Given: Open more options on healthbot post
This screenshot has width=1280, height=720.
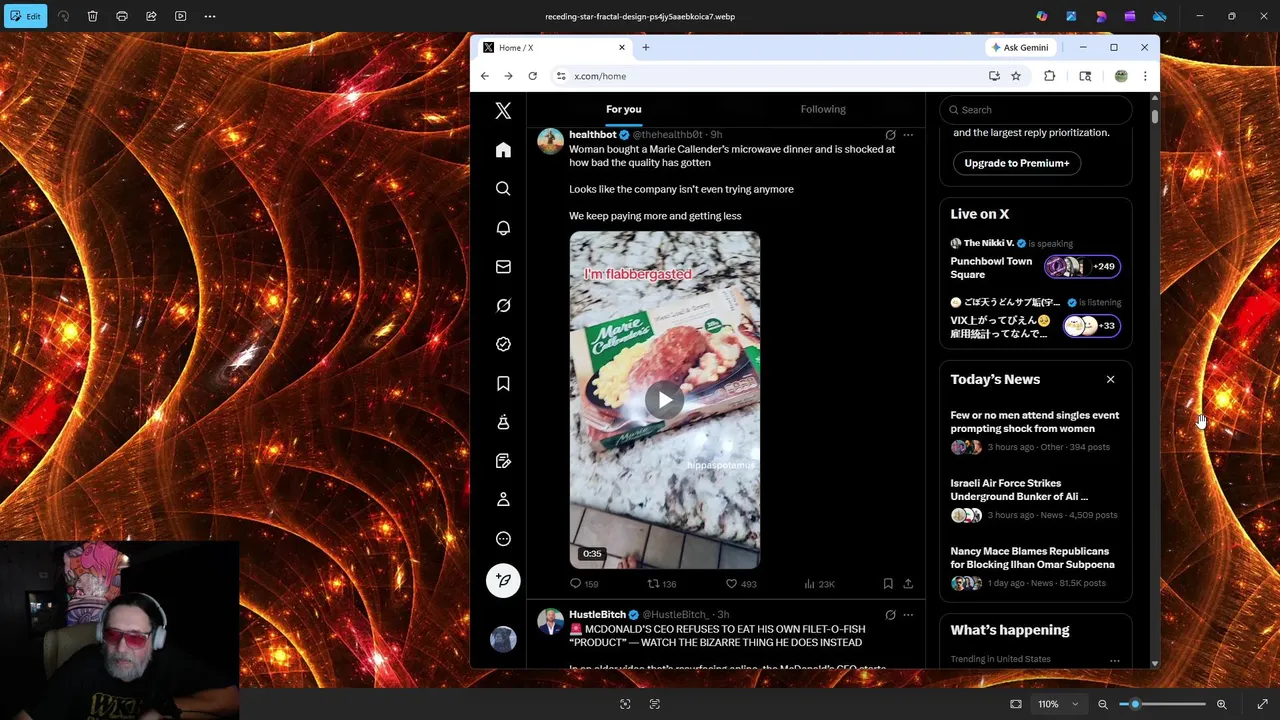Looking at the screenshot, I should point(908,135).
